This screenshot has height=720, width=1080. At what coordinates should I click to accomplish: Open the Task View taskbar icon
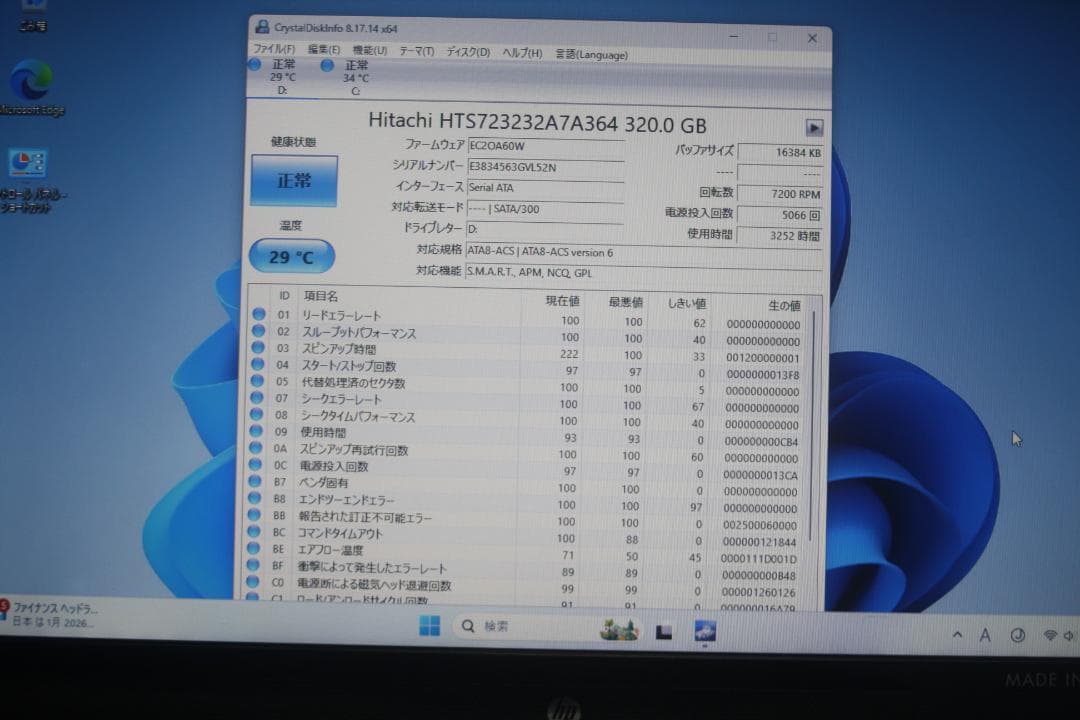pyautogui.click(x=664, y=631)
